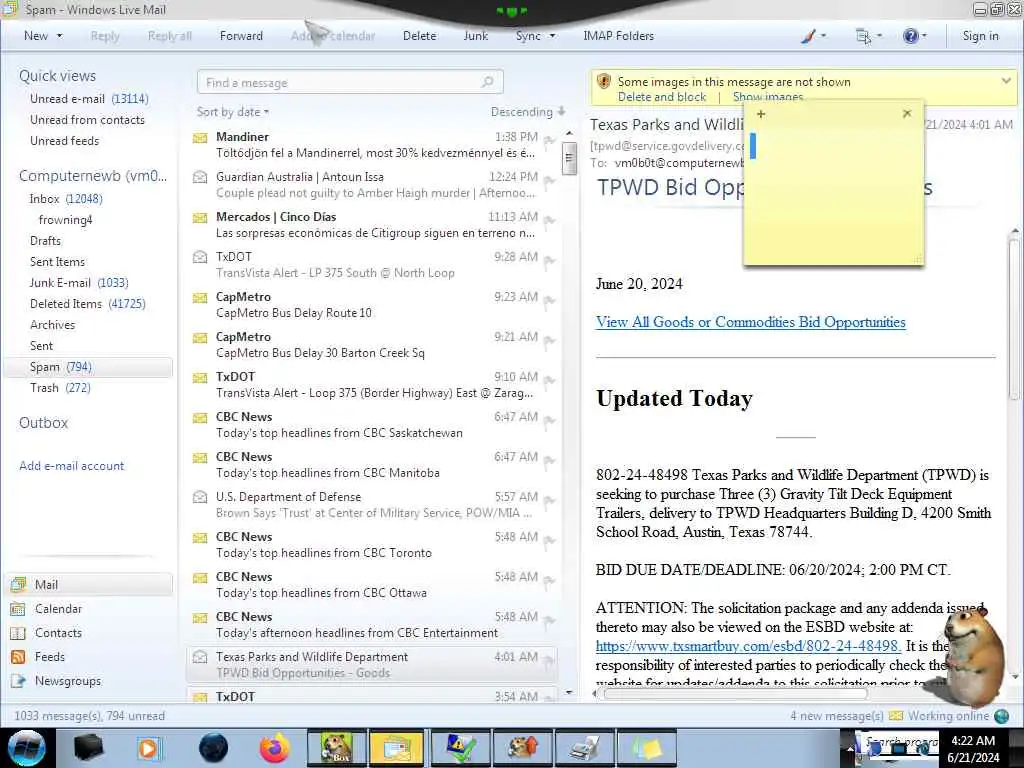Image resolution: width=1024 pixels, height=768 pixels.
Task: Open the Inbox folder
Action: tap(65, 199)
